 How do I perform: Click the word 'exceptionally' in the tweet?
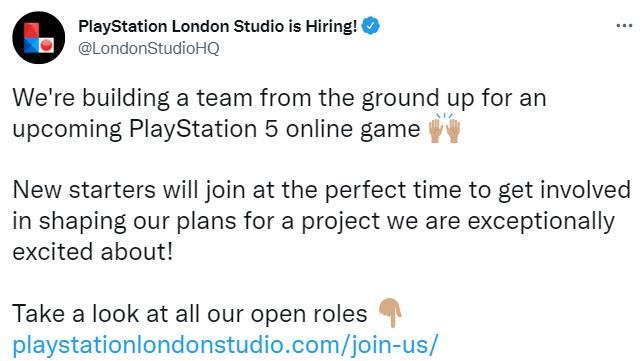(541, 222)
